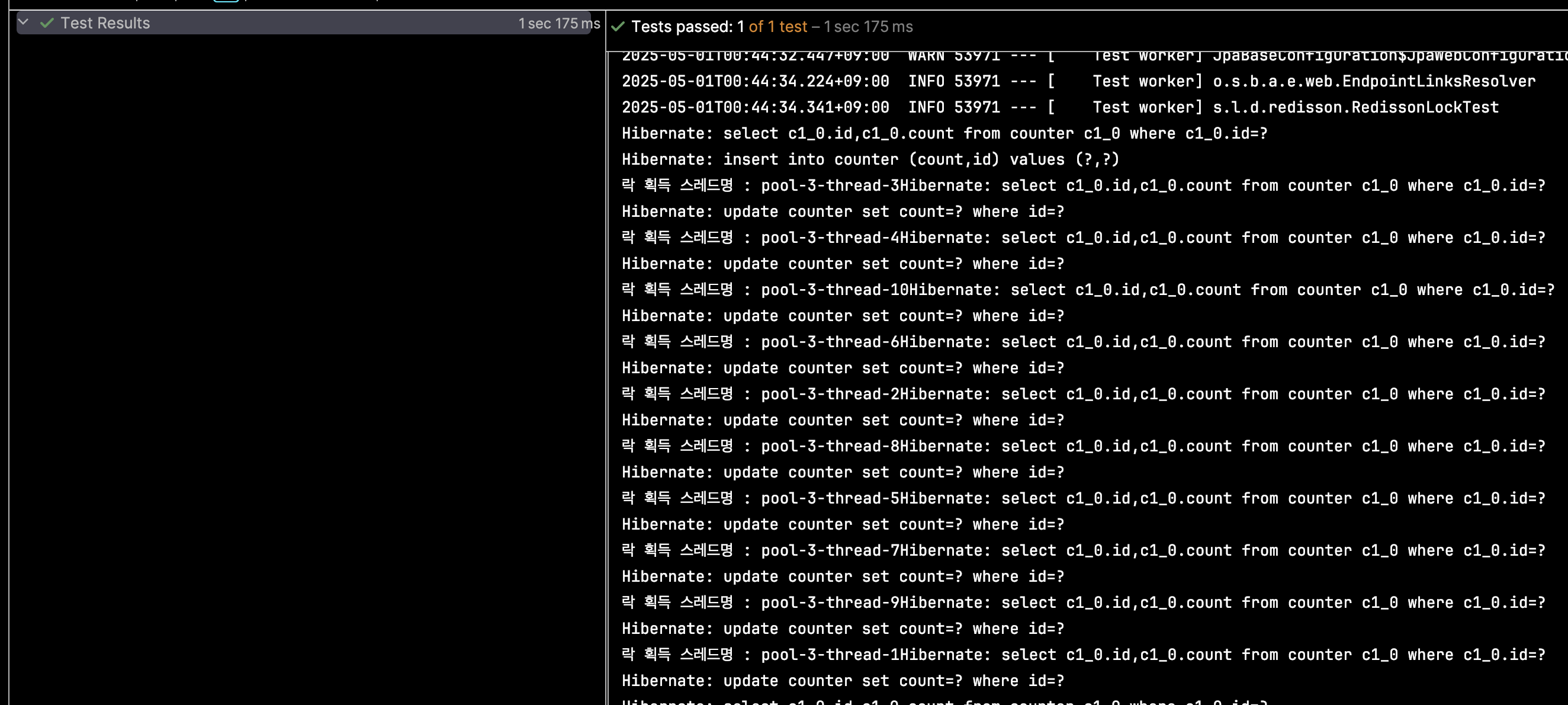The image size is (1568, 705).
Task: Collapse the Test Results tree node
Action: (x=23, y=23)
